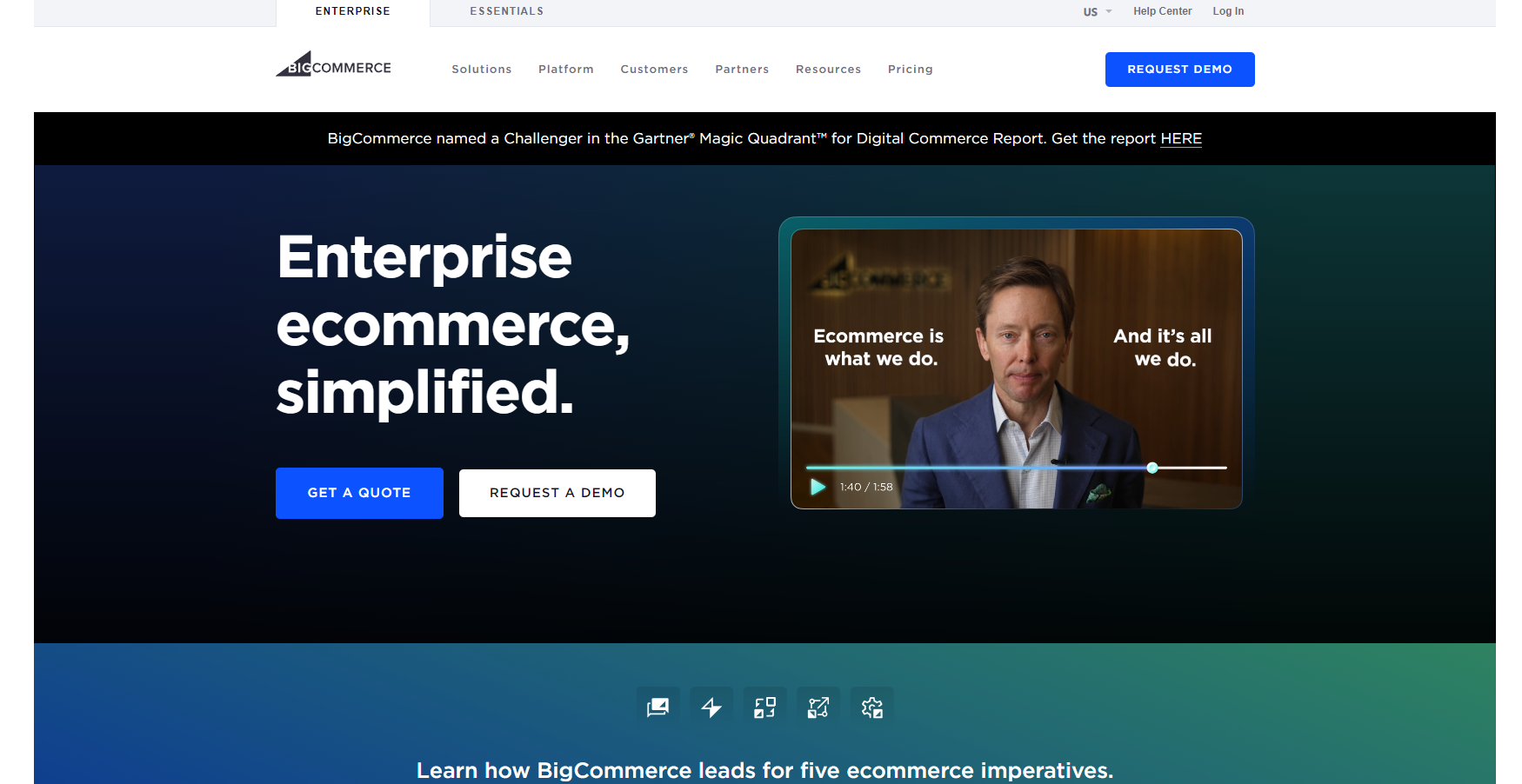This screenshot has width=1522, height=784.
Task: Click the white Request a Demo button
Action: [x=557, y=493]
